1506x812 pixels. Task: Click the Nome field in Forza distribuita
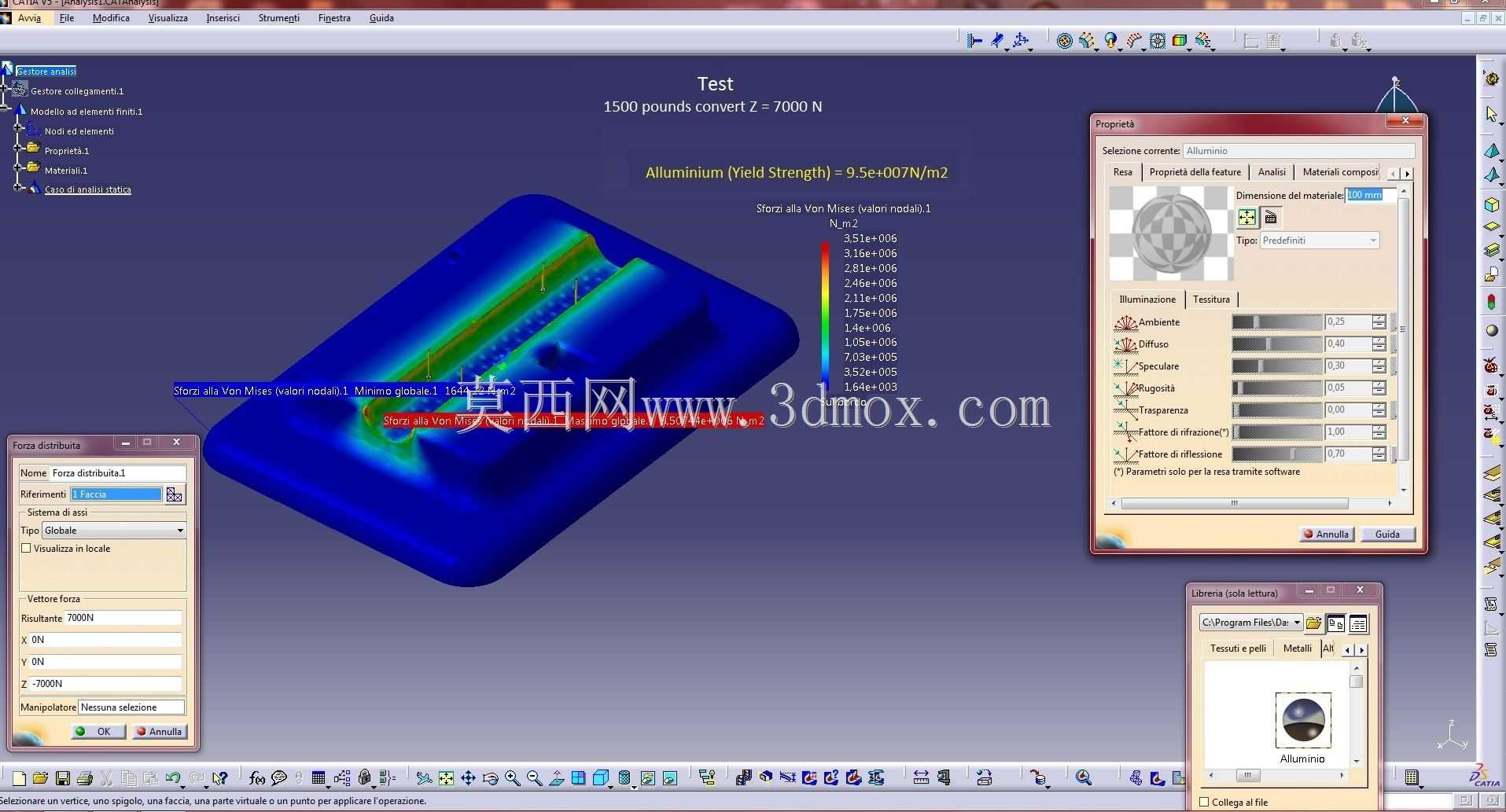(118, 473)
